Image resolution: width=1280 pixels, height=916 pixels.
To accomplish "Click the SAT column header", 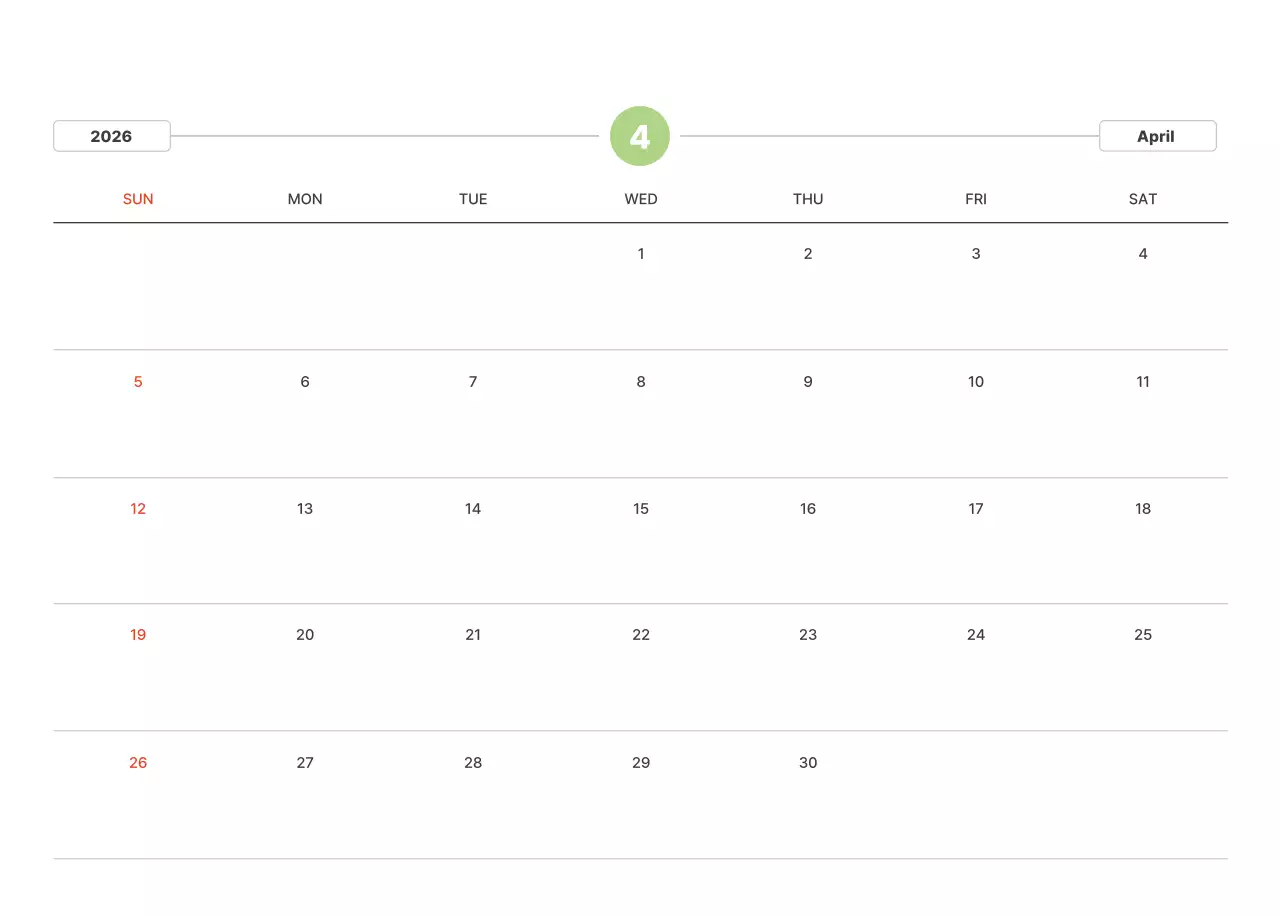I will coord(1143,199).
